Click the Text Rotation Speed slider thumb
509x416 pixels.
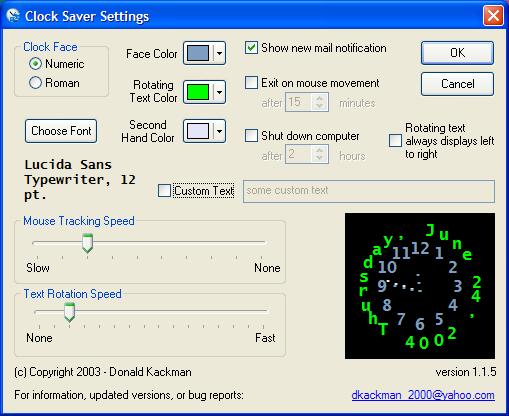[69, 312]
